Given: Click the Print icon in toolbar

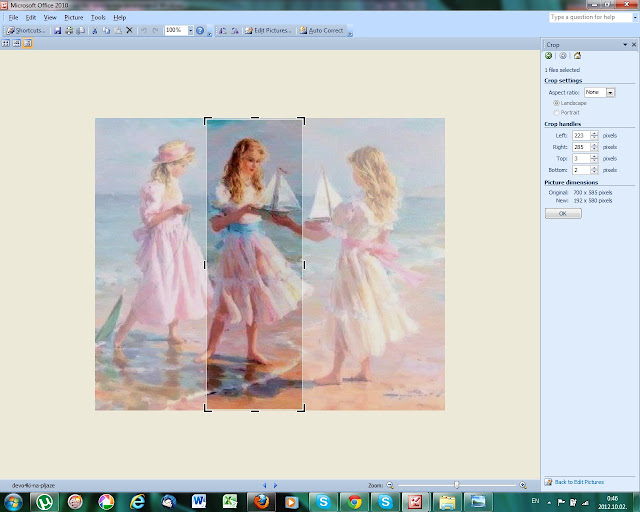Looking at the screenshot, I should [x=68, y=31].
